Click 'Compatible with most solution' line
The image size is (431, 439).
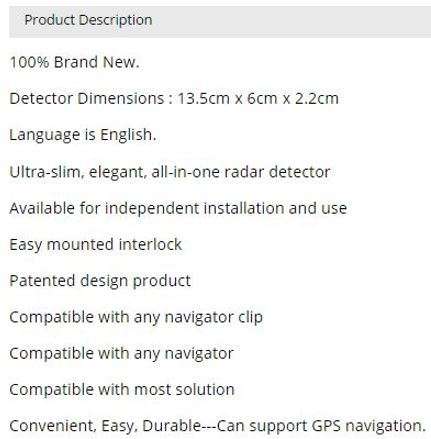click(x=122, y=390)
